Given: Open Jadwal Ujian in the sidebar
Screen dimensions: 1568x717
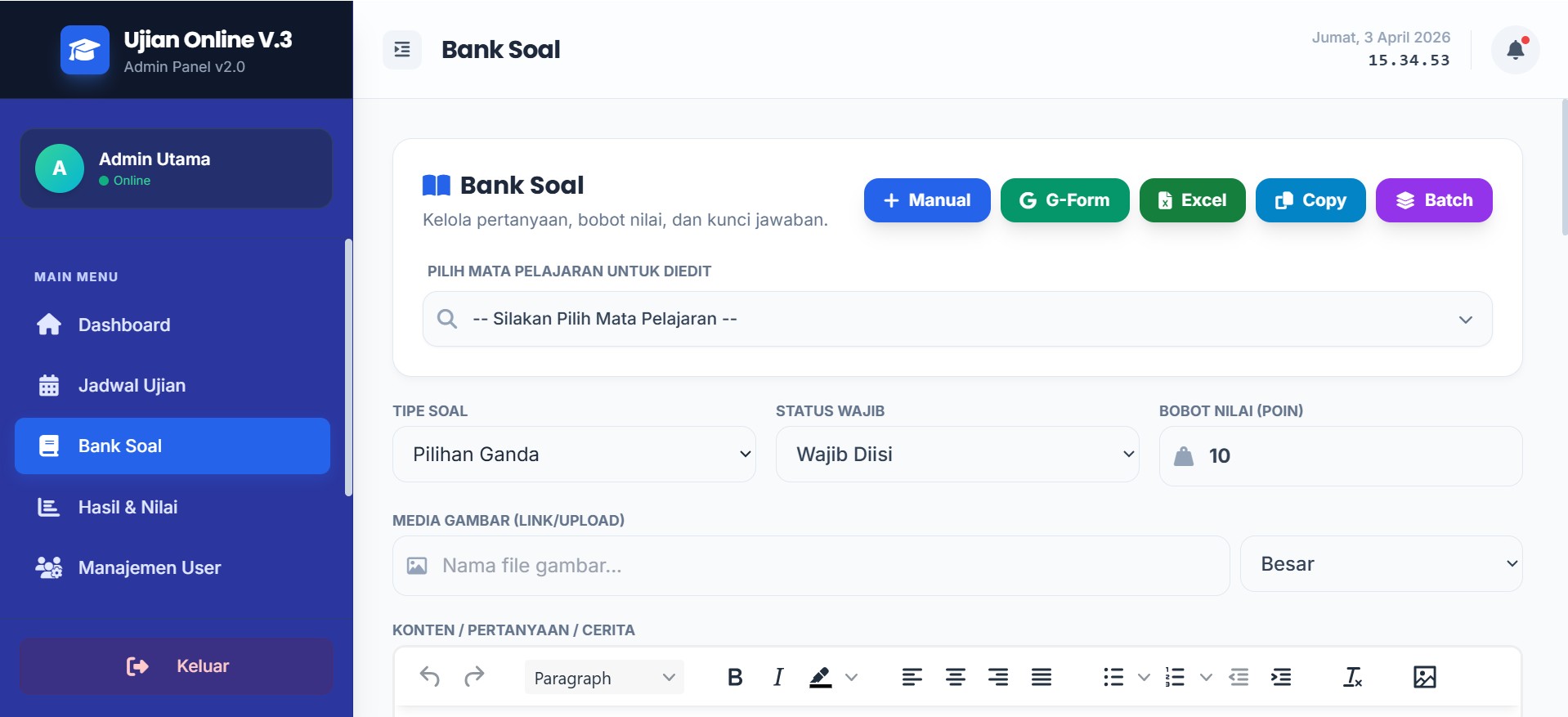Looking at the screenshot, I should tap(132, 386).
